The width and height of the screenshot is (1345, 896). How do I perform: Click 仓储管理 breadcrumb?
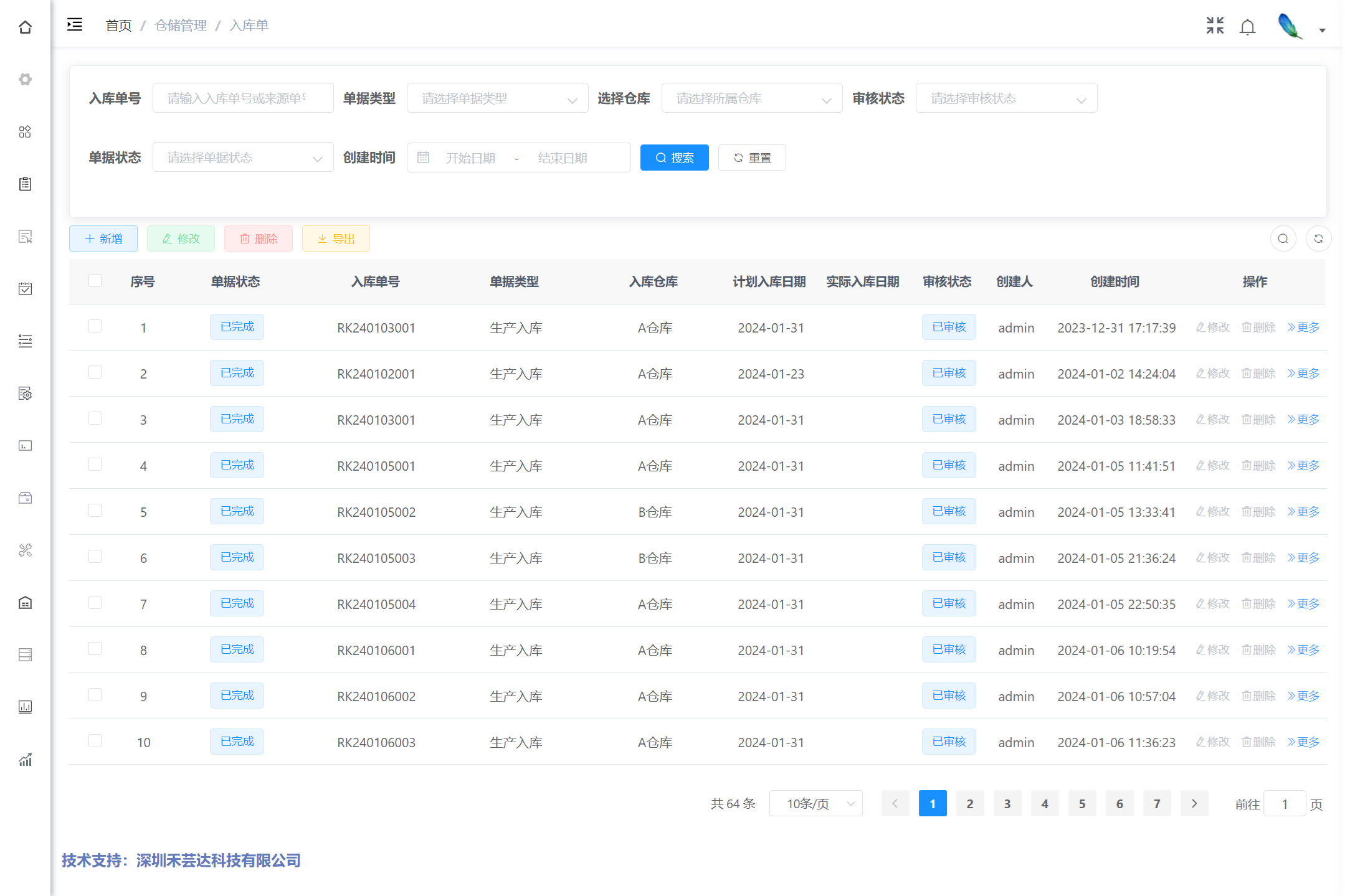(x=181, y=26)
